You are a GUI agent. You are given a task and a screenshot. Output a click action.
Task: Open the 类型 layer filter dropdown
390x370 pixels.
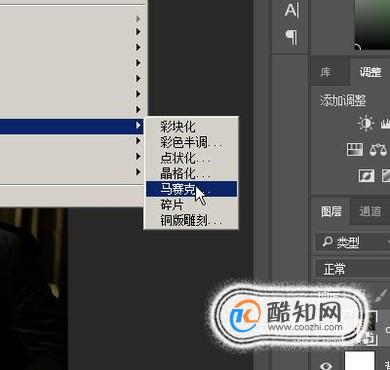tap(353, 242)
